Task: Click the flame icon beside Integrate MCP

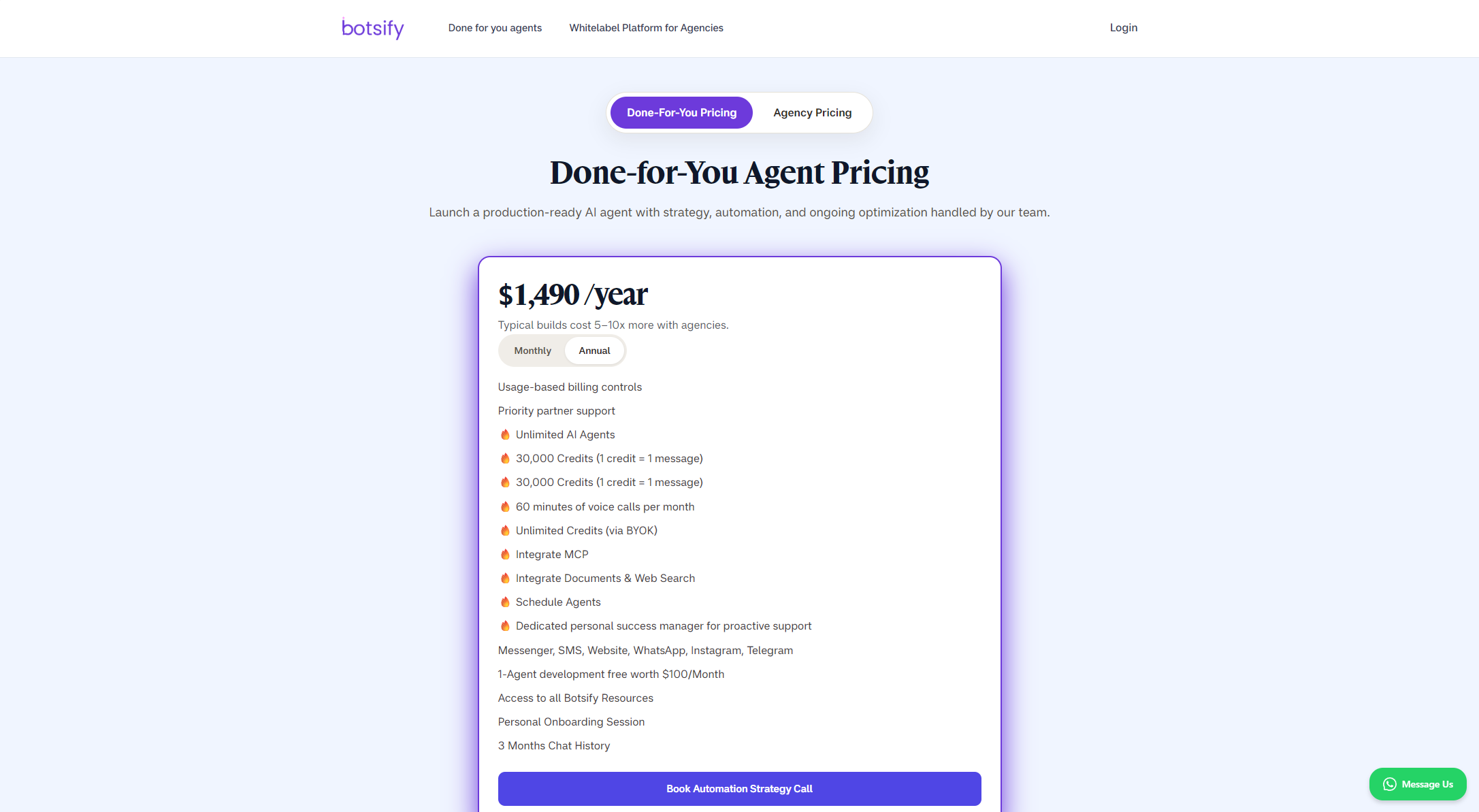Action: tap(505, 555)
